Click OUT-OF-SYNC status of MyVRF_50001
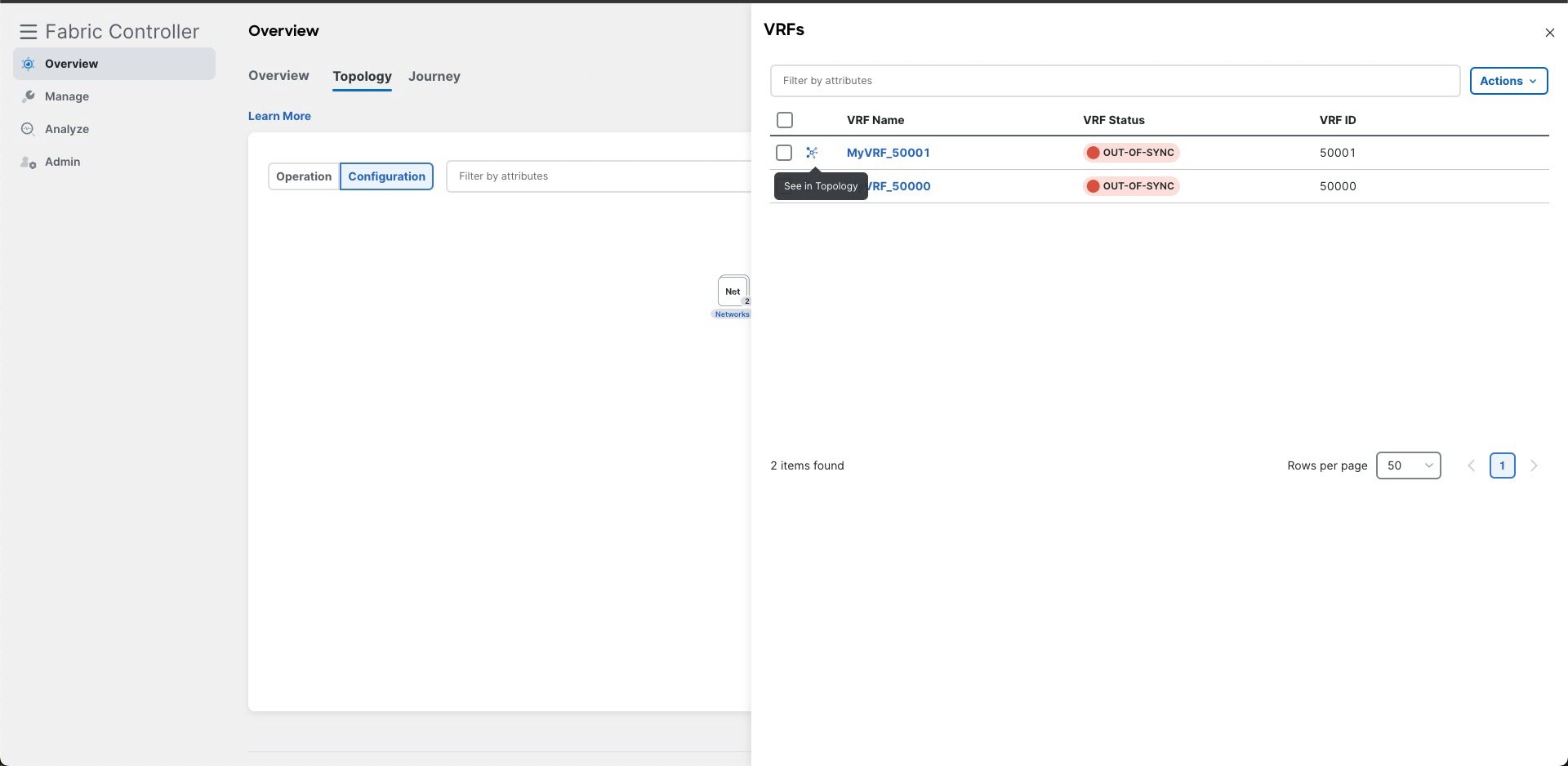 tap(1131, 153)
